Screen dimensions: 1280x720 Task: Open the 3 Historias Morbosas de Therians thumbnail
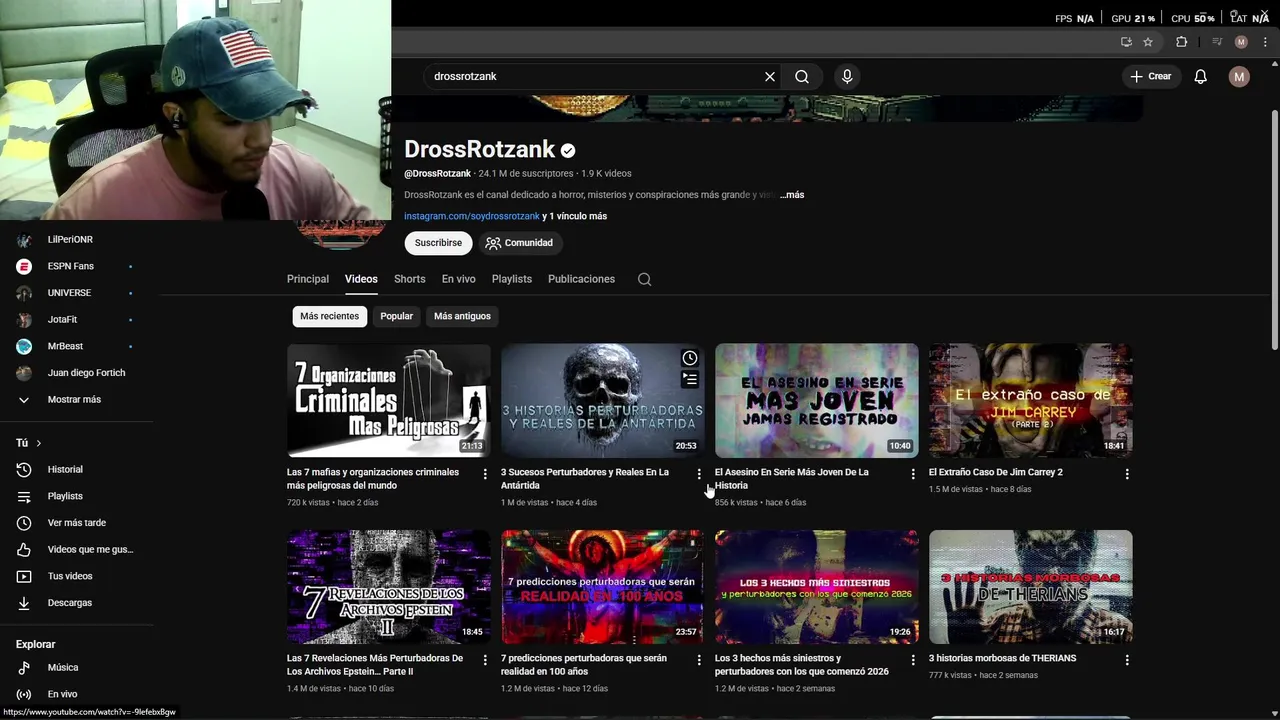coord(1030,587)
